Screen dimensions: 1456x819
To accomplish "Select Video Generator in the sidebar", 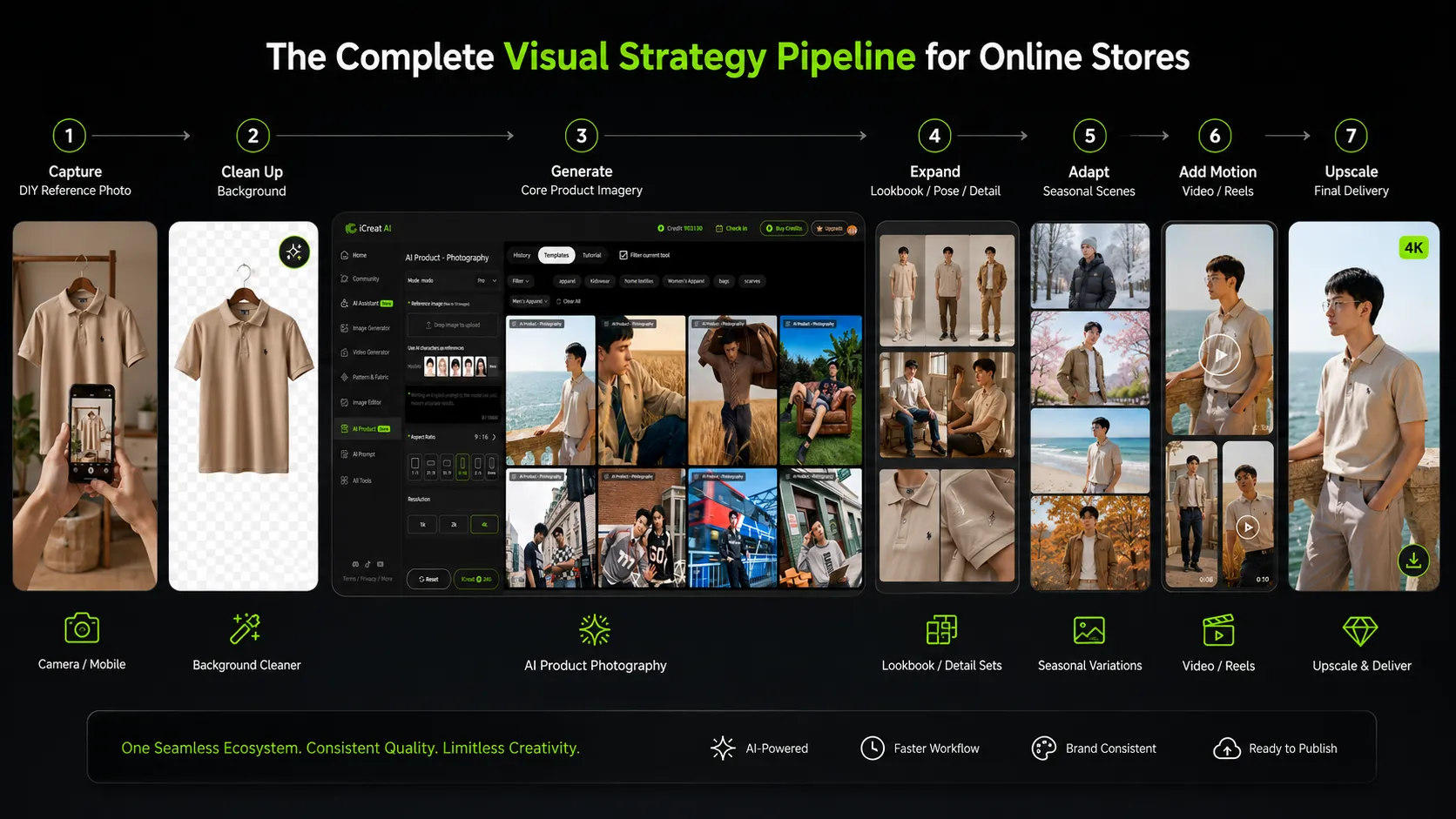I will tap(365, 352).
